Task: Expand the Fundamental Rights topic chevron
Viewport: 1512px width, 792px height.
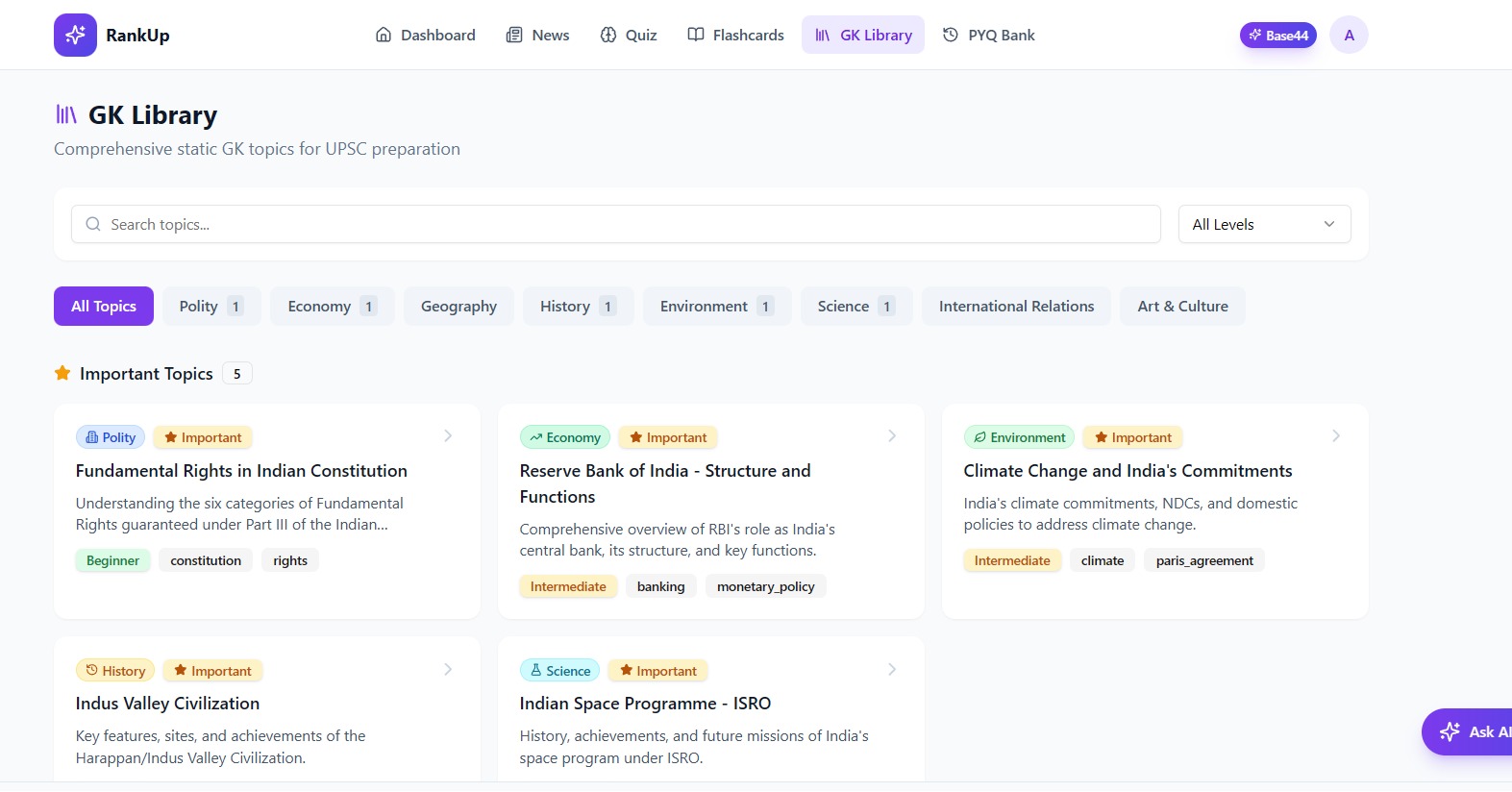Action: tap(448, 436)
